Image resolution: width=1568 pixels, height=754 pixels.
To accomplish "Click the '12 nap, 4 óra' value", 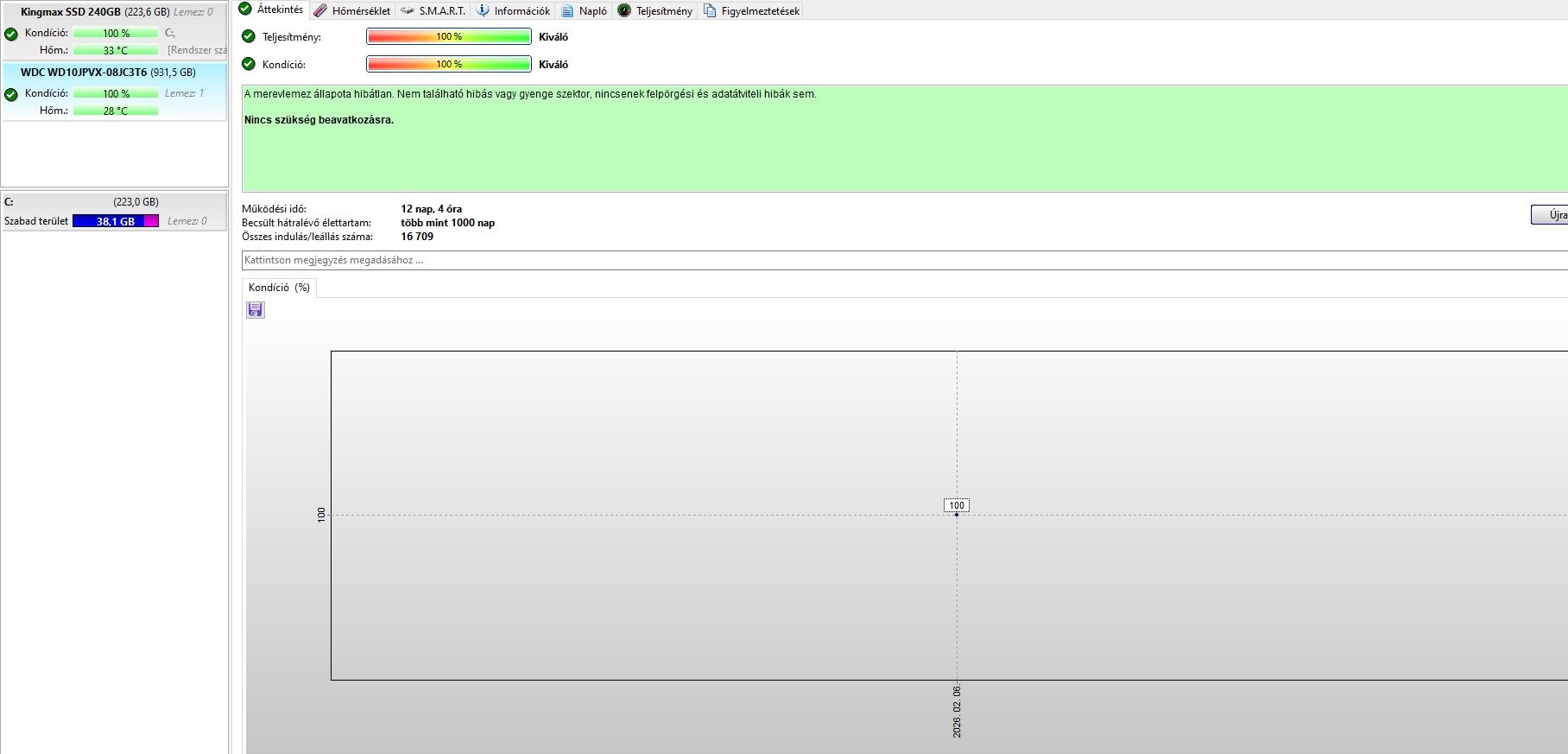I will click(431, 209).
